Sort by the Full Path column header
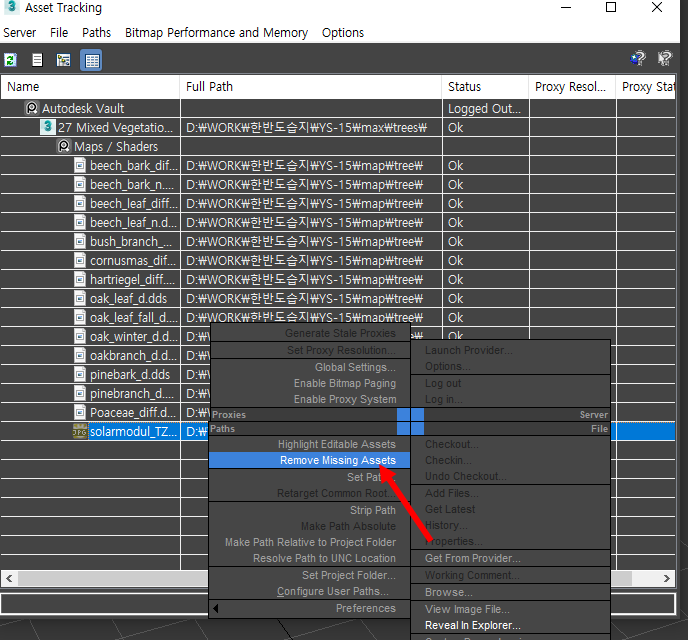This screenshot has width=688, height=640. (311, 86)
